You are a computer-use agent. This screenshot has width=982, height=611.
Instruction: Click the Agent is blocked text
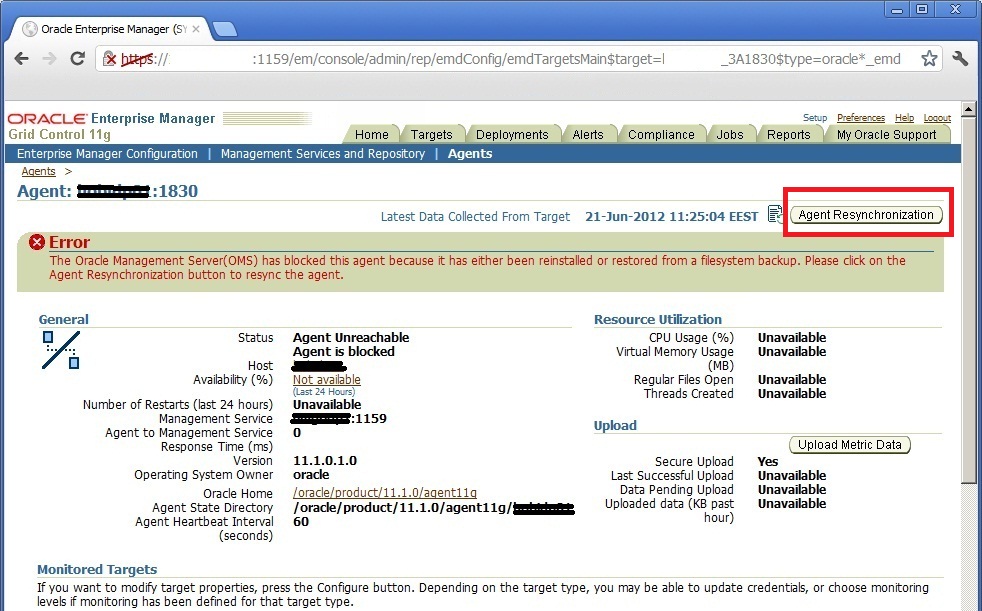tap(344, 352)
